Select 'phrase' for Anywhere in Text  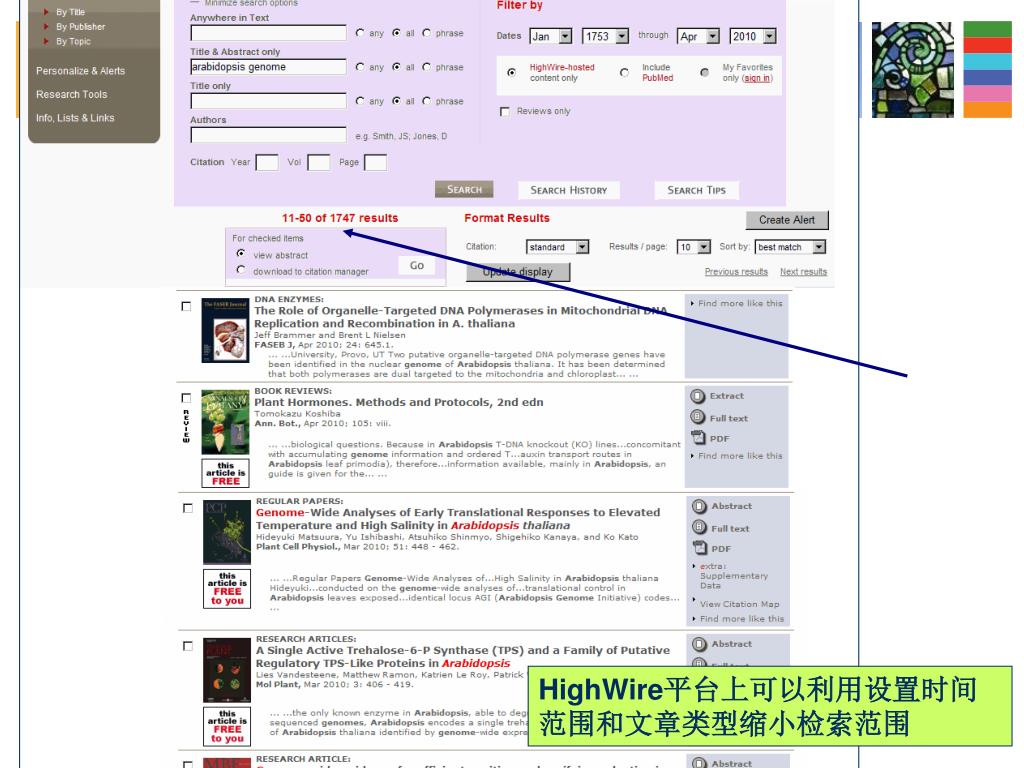(426, 33)
